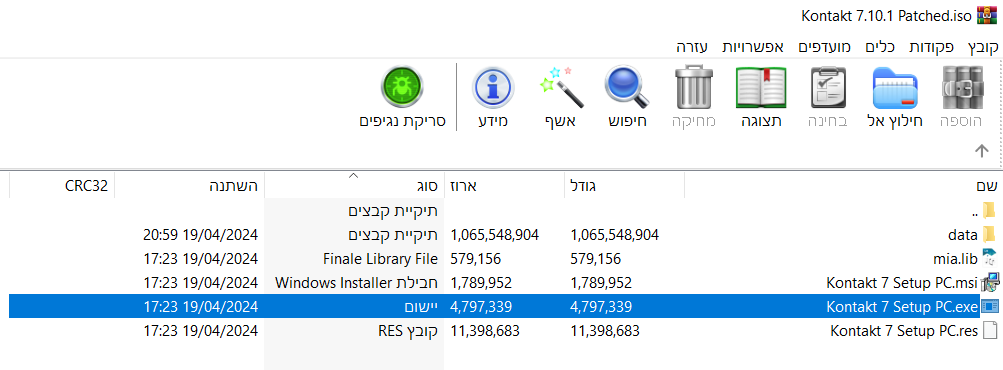1003x370 pixels.
Task: Select Kontakt 7 Setup PC.msi file name
Action: [x=903, y=283]
